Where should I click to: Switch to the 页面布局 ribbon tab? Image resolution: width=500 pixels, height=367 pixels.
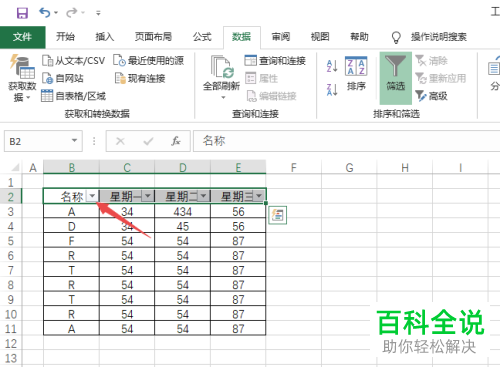tap(153, 37)
